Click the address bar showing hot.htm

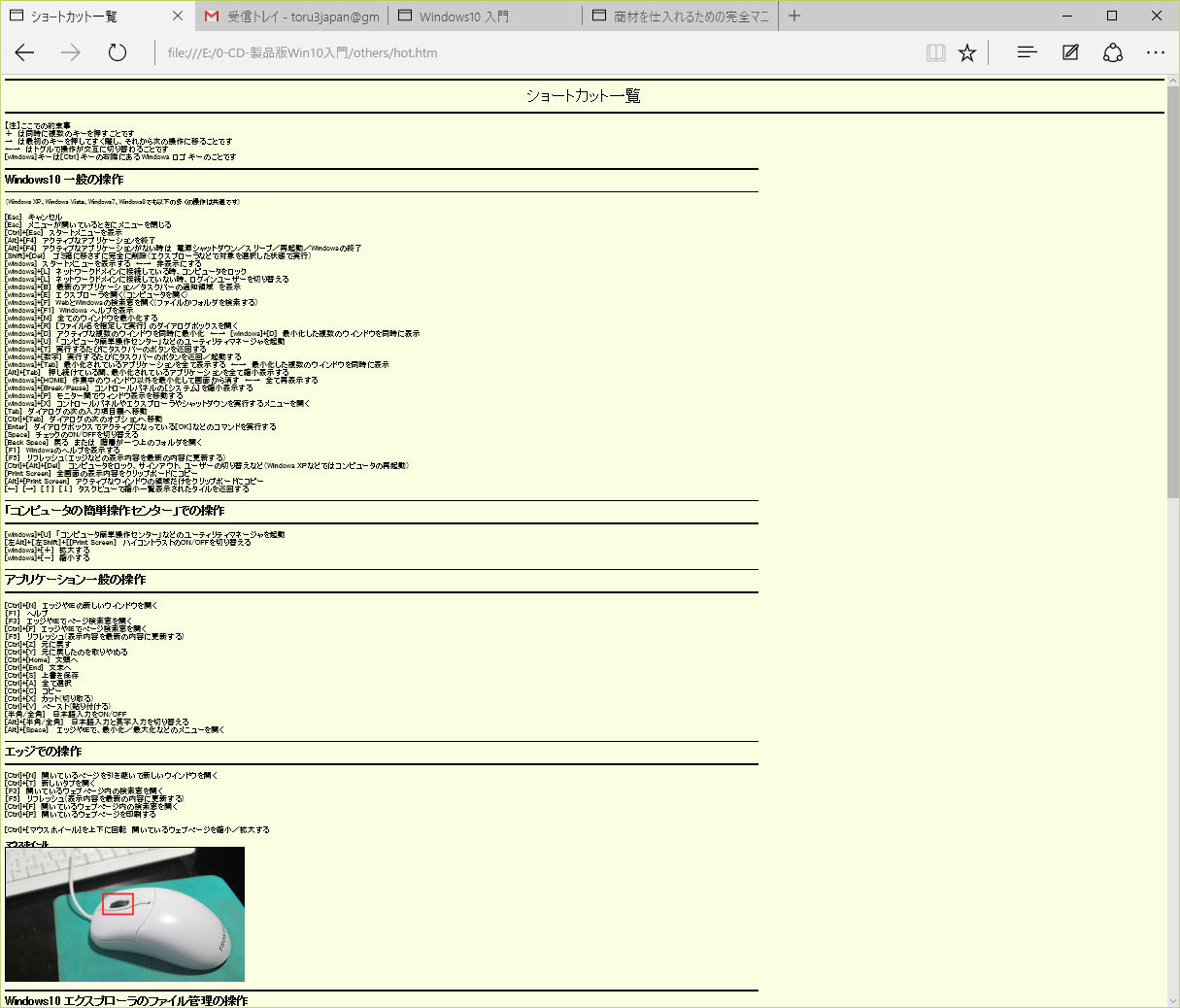[534, 52]
